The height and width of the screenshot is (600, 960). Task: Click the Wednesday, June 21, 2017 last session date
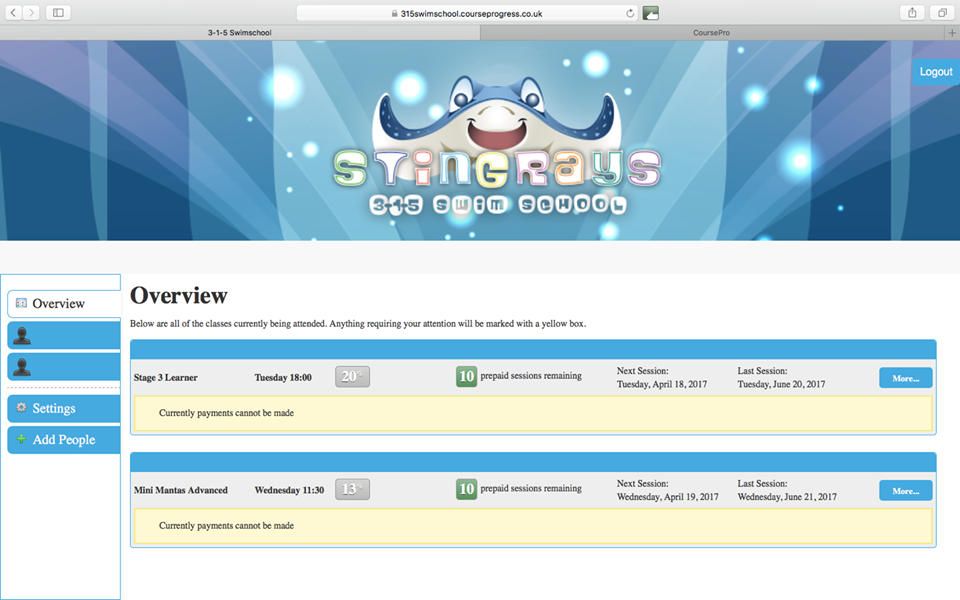[x=787, y=497]
